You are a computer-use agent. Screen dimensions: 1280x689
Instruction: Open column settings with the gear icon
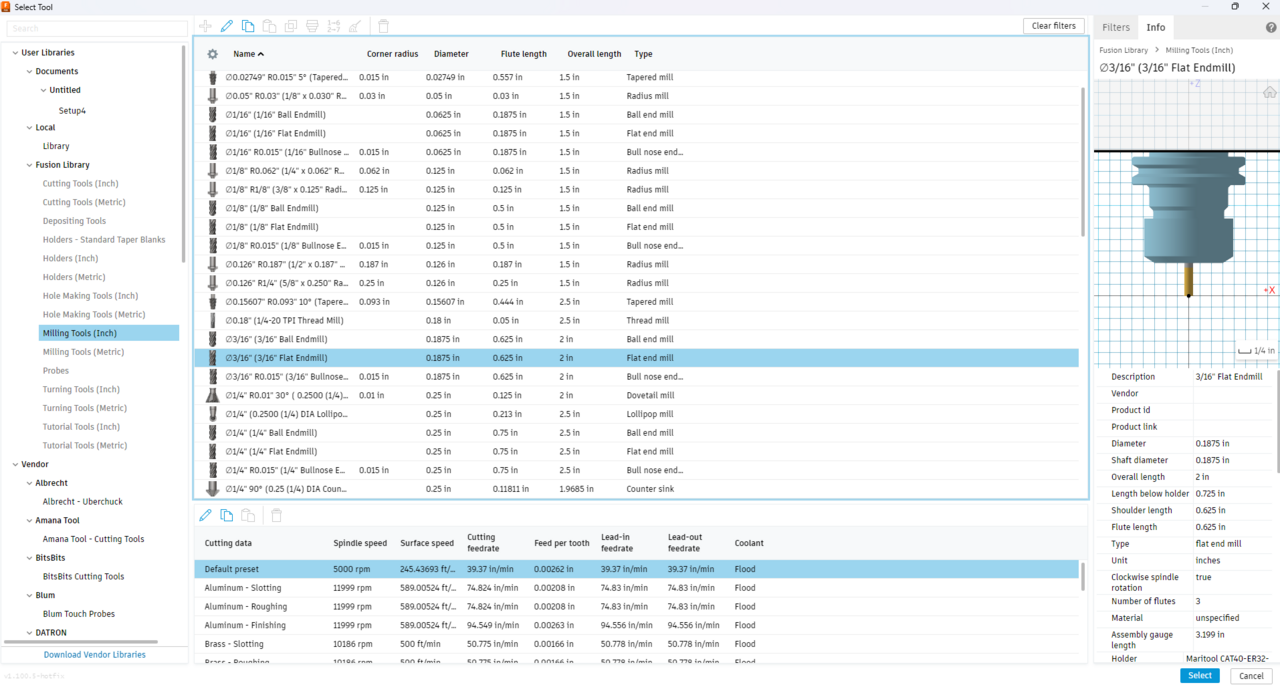pos(212,54)
